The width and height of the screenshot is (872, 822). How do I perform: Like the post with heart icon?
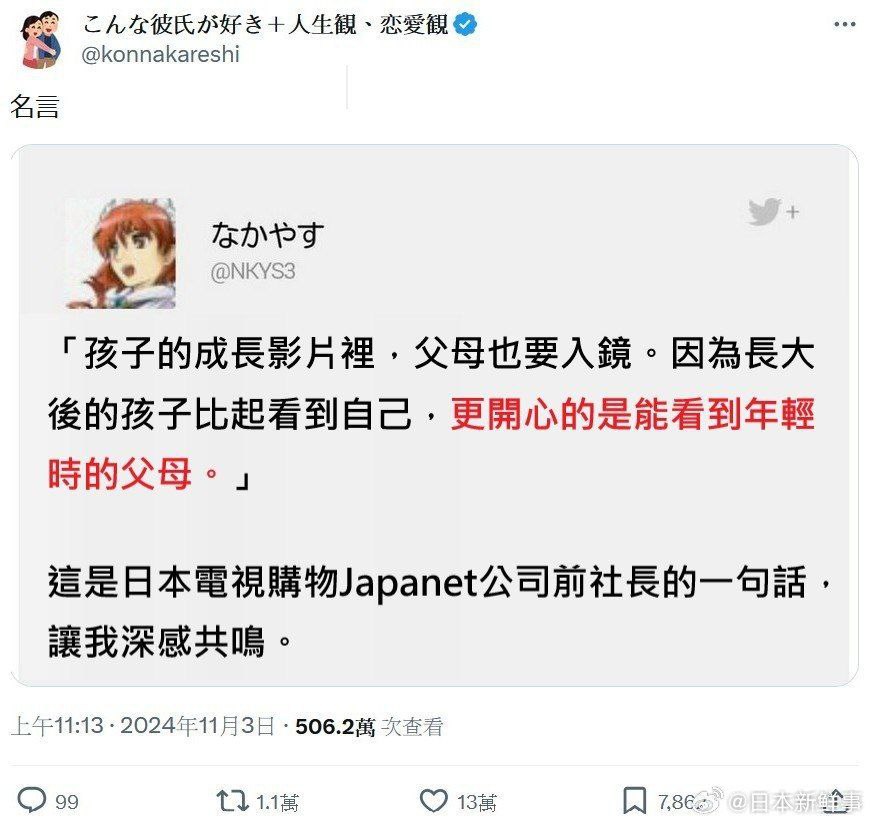[433, 801]
